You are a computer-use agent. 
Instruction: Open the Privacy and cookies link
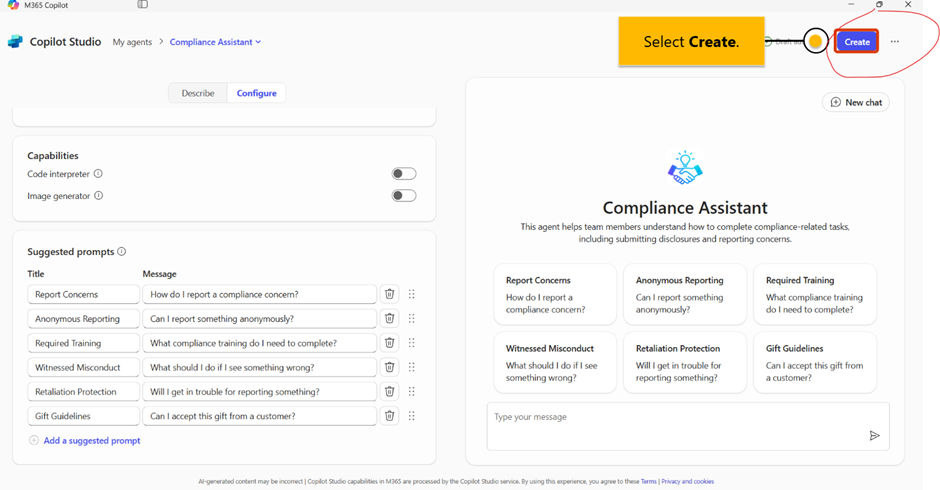click(688, 481)
